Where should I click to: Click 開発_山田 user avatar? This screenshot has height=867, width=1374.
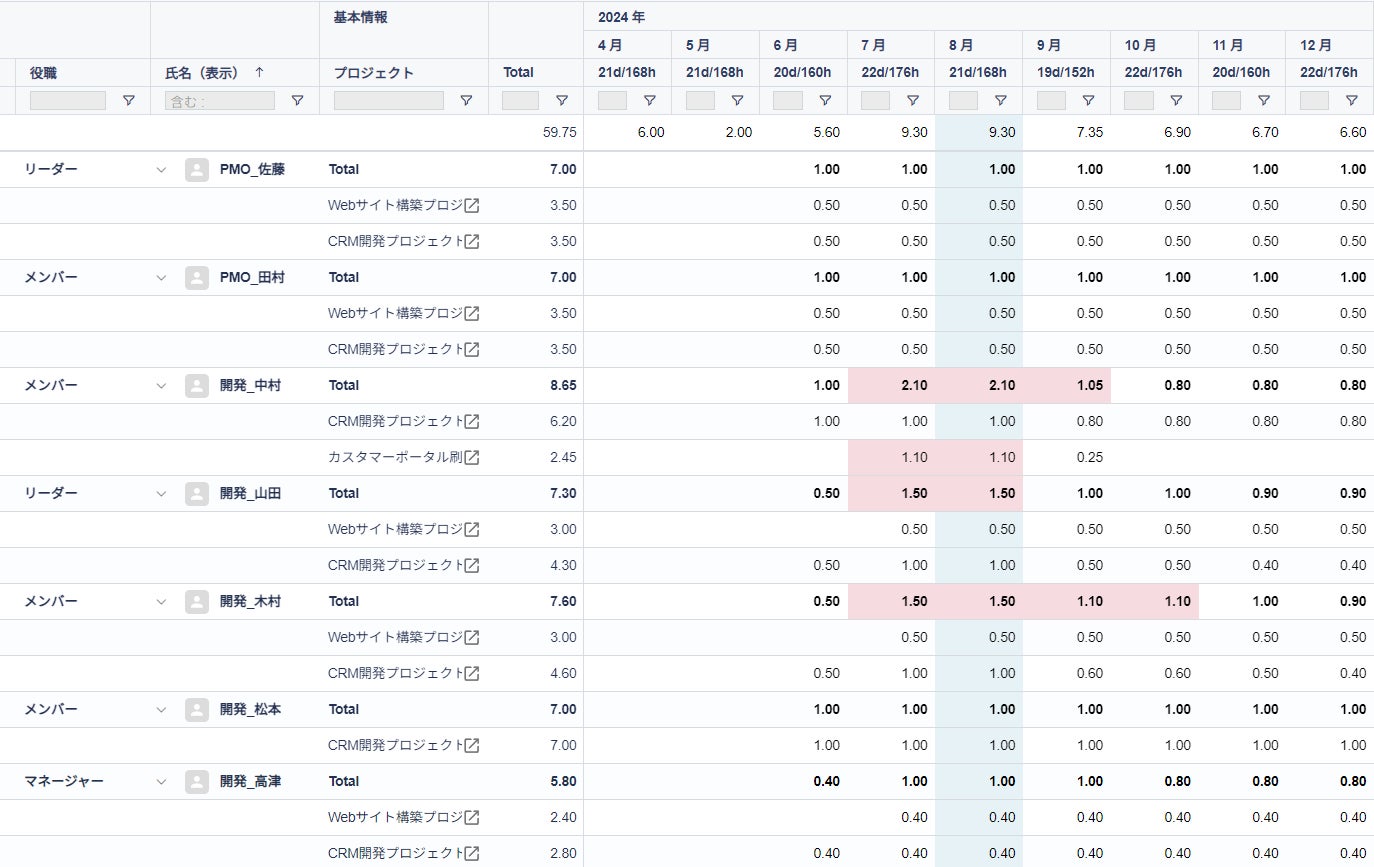tap(197, 493)
